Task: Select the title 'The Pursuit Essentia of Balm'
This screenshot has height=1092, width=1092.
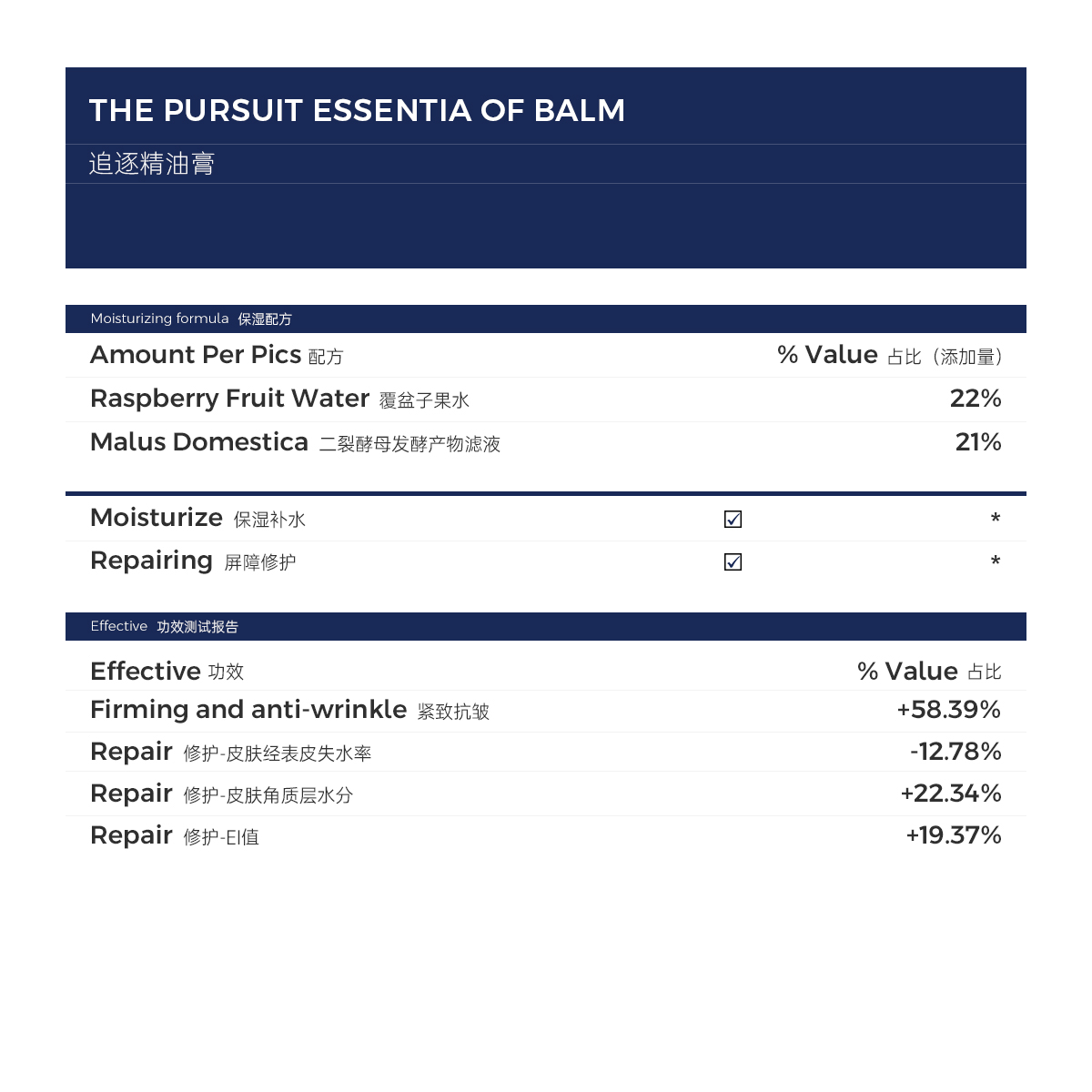Action: [357, 110]
